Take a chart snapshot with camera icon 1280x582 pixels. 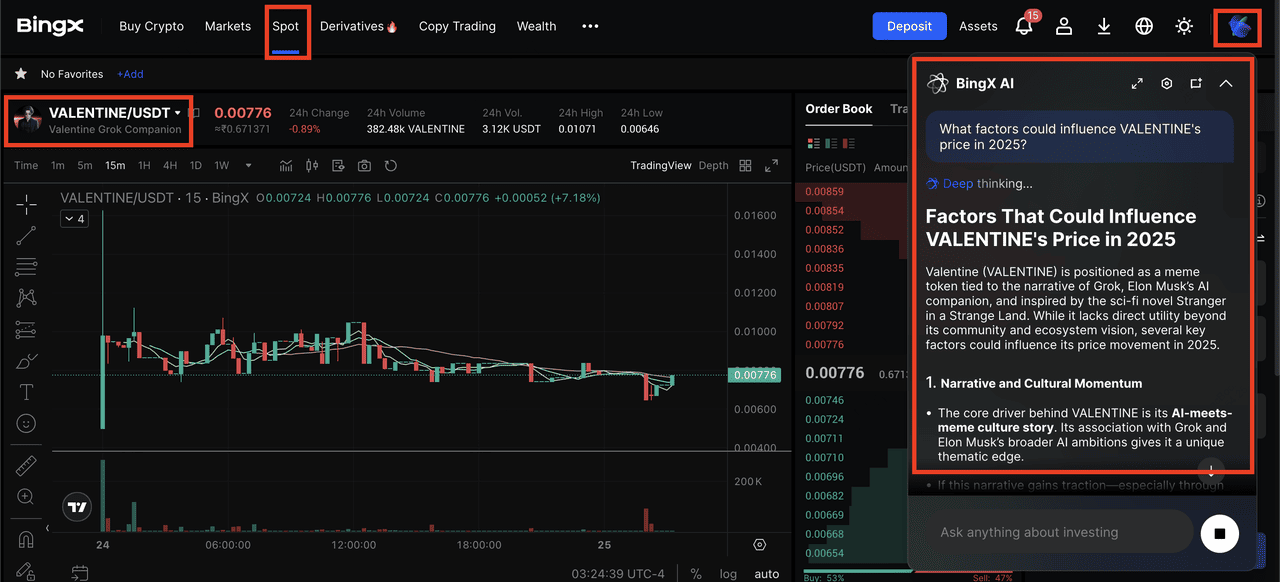tap(365, 166)
